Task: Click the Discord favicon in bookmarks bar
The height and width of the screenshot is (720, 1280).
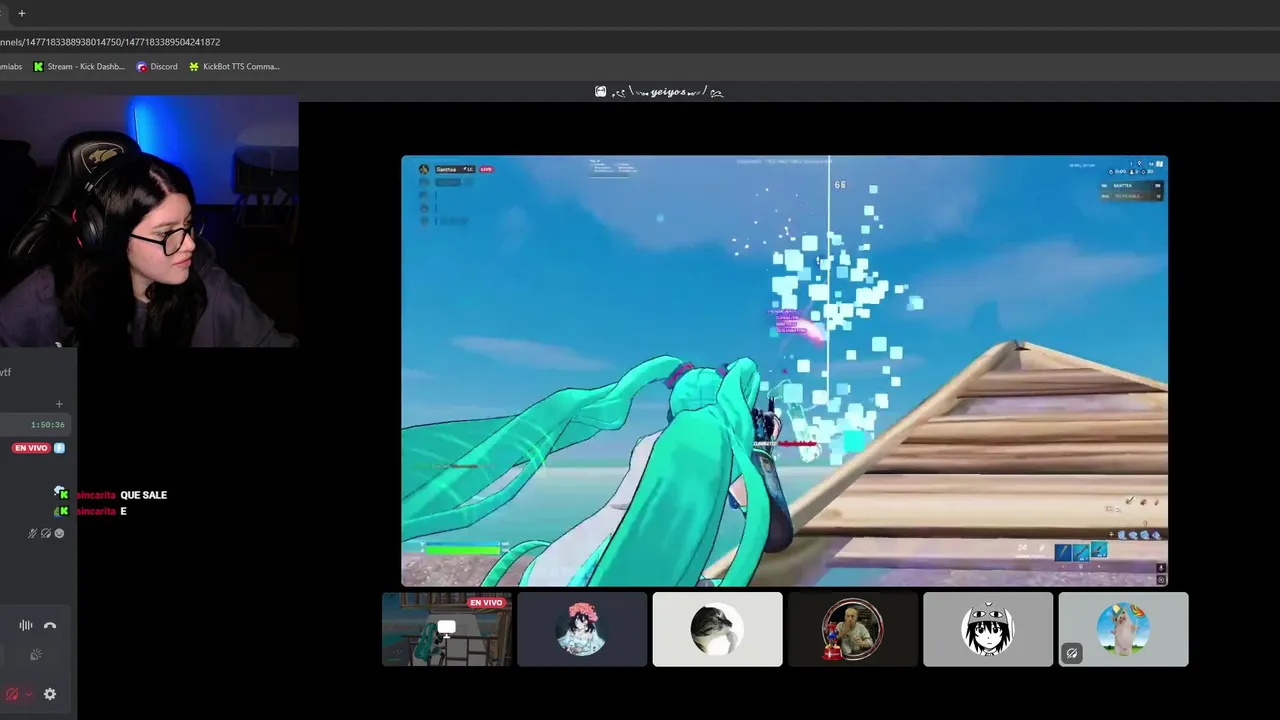Action: [141, 67]
